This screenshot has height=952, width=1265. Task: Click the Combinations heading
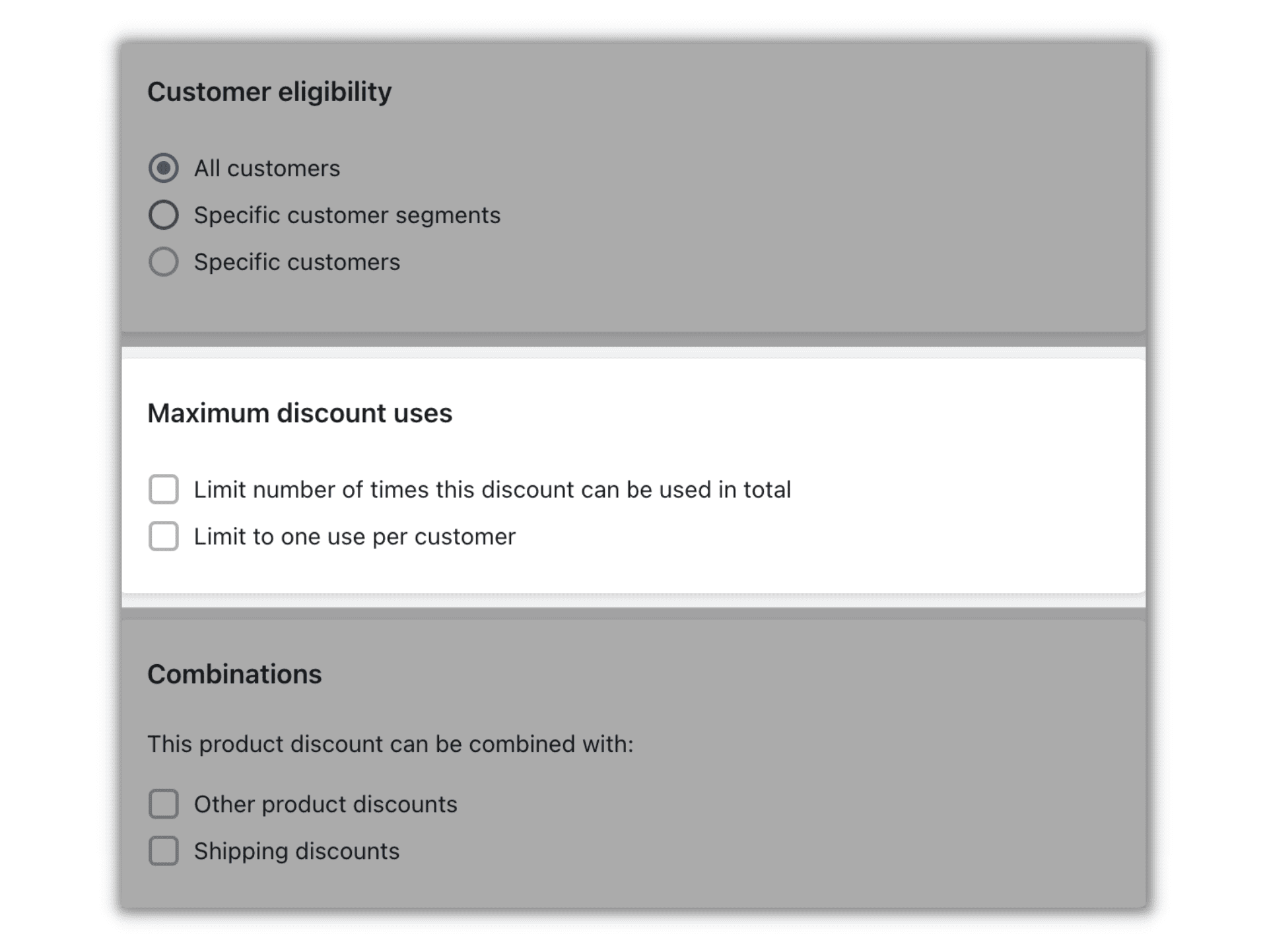235,673
